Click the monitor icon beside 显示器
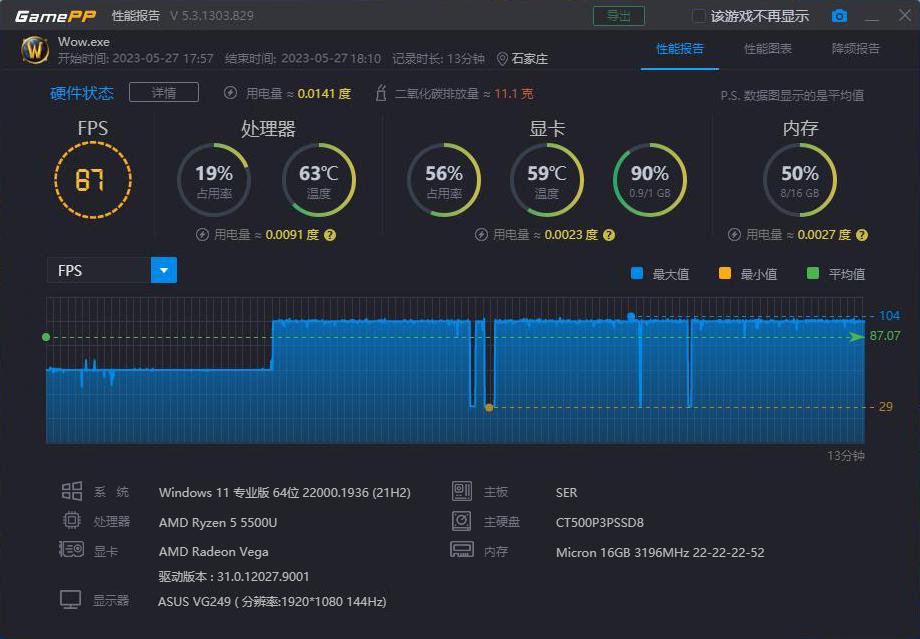This screenshot has height=639, width=920. point(70,600)
